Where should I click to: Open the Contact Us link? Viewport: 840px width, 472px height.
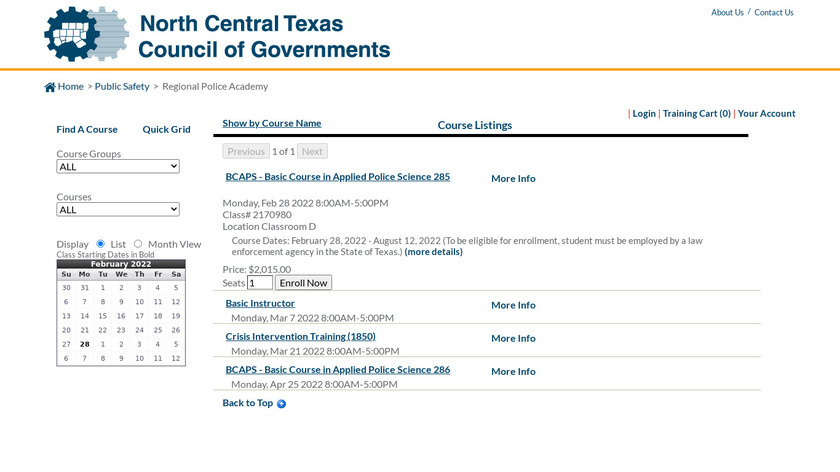click(774, 12)
